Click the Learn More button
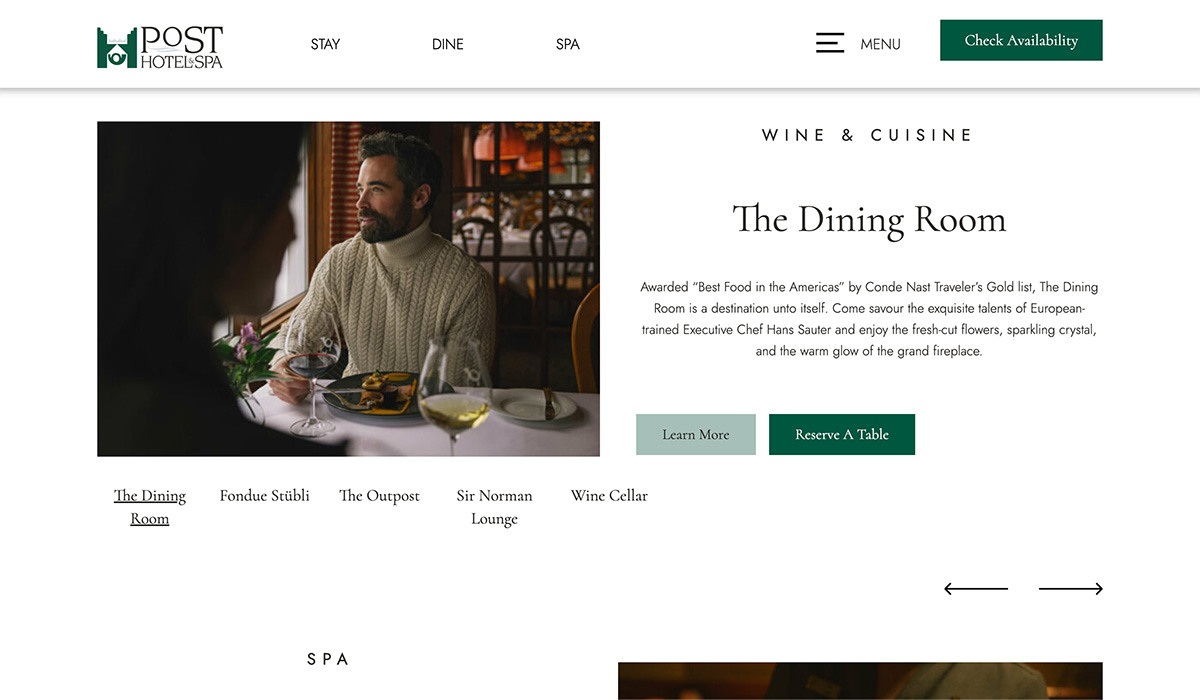The height and width of the screenshot is (700, 1200). pyautogui.click(x=695, y=435)
